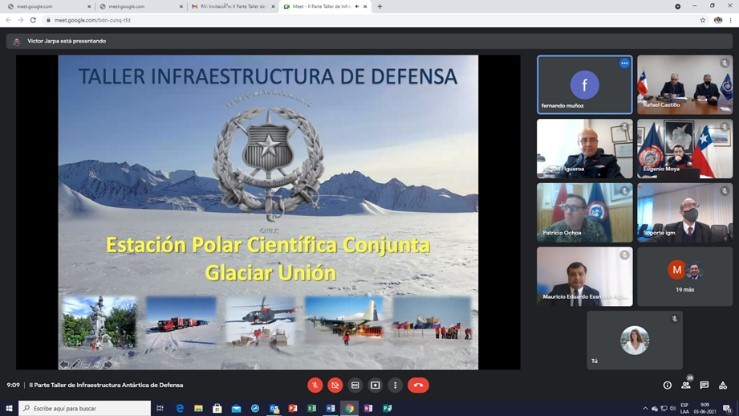Switch to the second meet.google.com tab

(139, 7)
